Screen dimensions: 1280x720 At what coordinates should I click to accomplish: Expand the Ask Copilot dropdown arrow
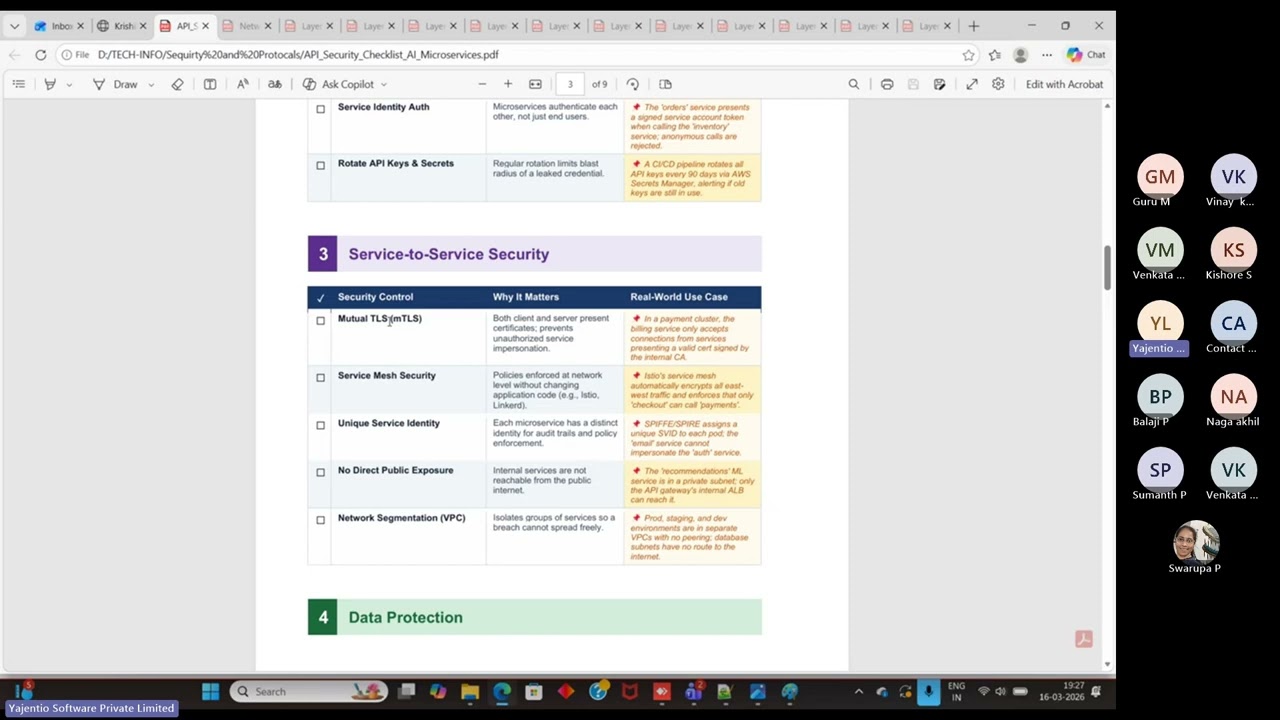click(x=383, y=85)
